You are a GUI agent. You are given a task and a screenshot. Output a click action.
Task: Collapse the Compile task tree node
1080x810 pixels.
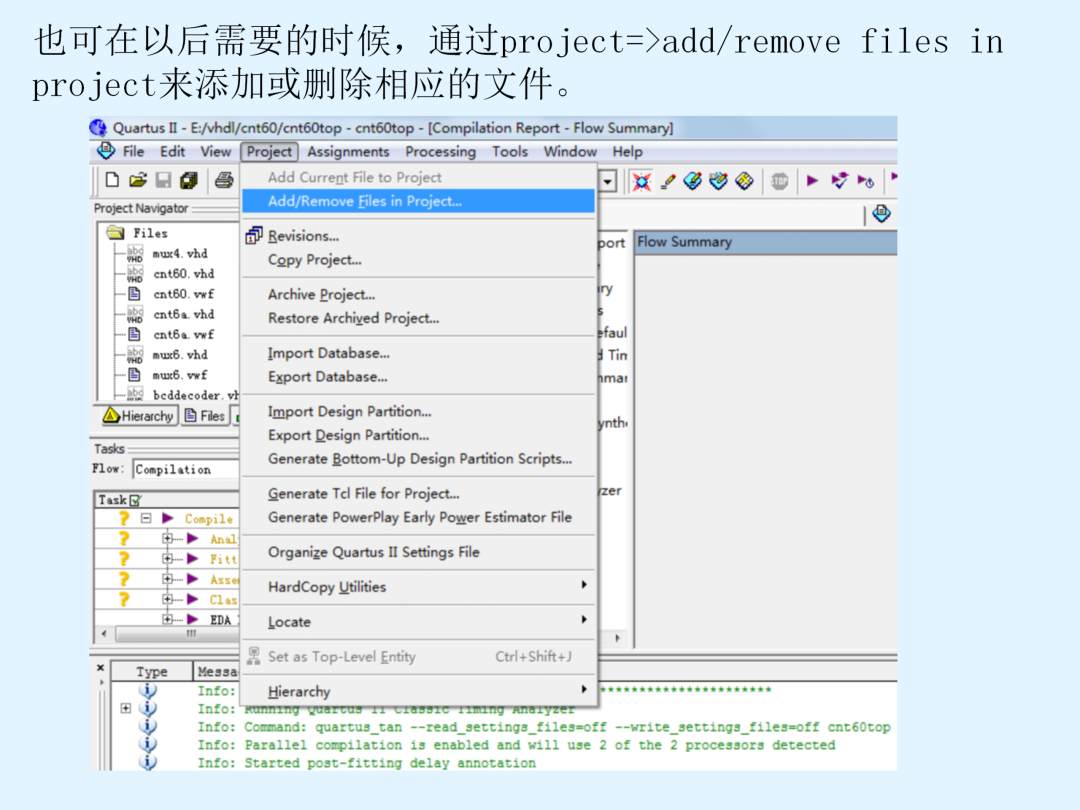coord(145,518)
